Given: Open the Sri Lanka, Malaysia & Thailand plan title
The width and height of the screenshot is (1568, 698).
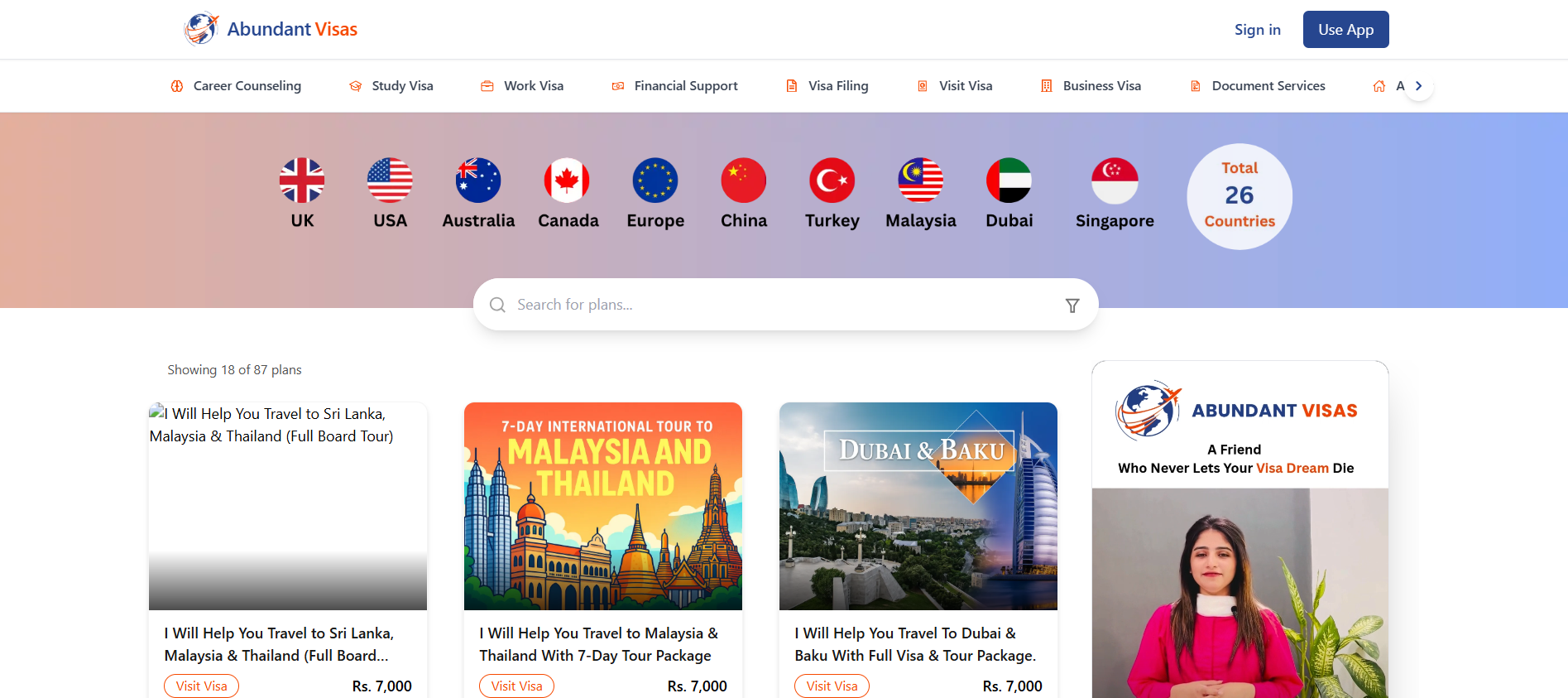Looking at the screenshot, I should (x=279, y=644).
